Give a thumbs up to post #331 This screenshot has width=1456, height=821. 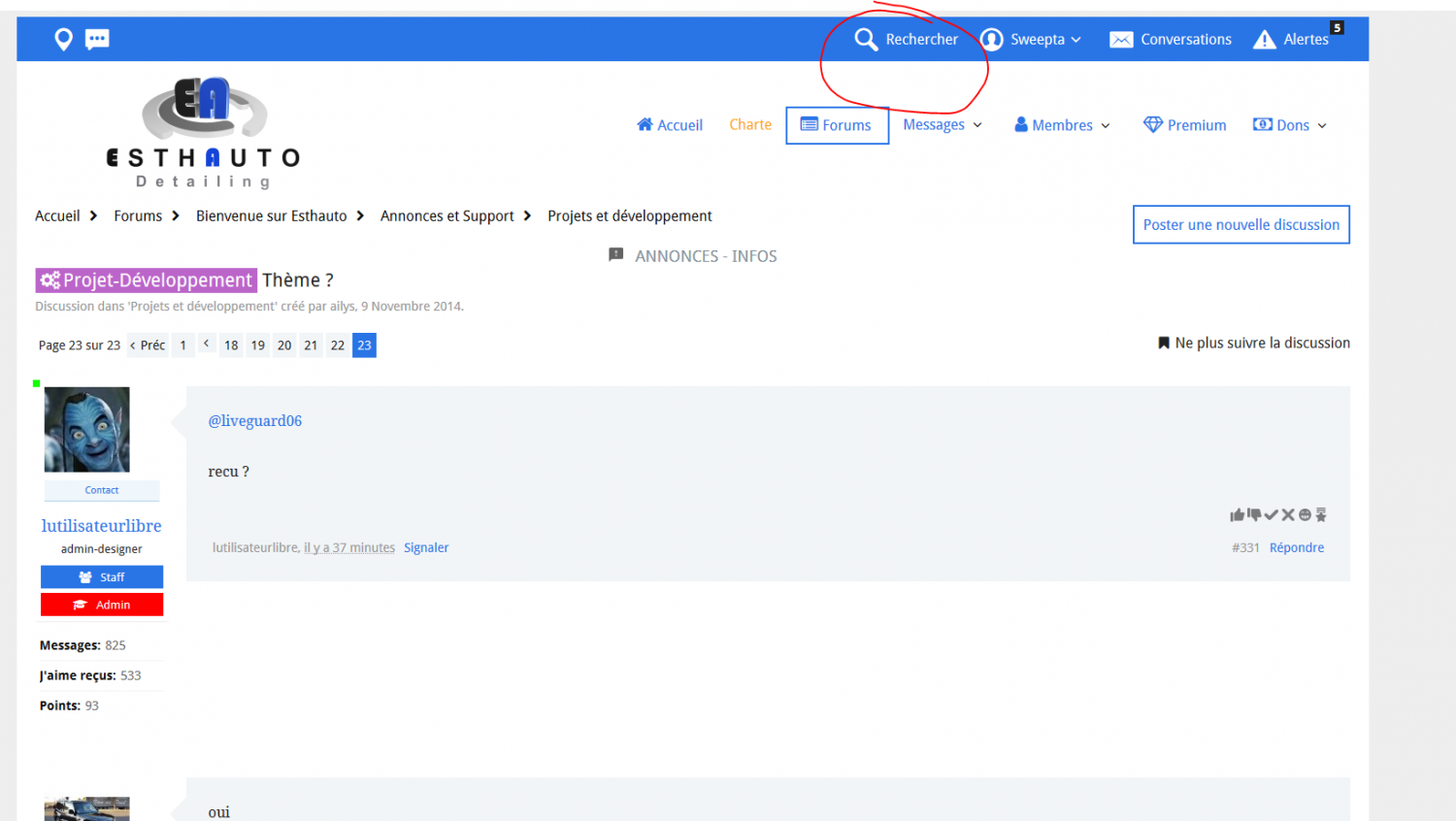pyautogui.click(x=1237, y=515)
